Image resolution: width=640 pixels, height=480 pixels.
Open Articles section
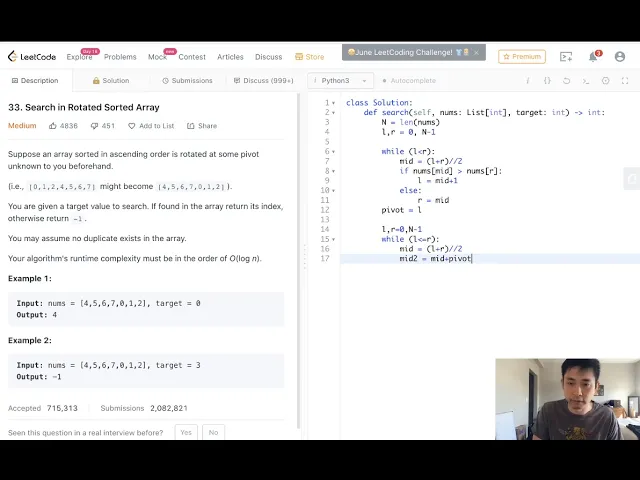(230, 57)
